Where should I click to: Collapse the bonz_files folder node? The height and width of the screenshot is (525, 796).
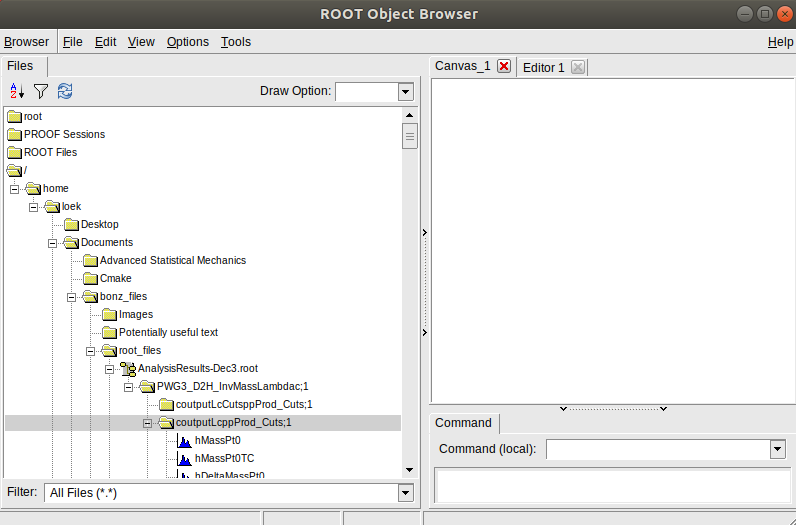72,297
